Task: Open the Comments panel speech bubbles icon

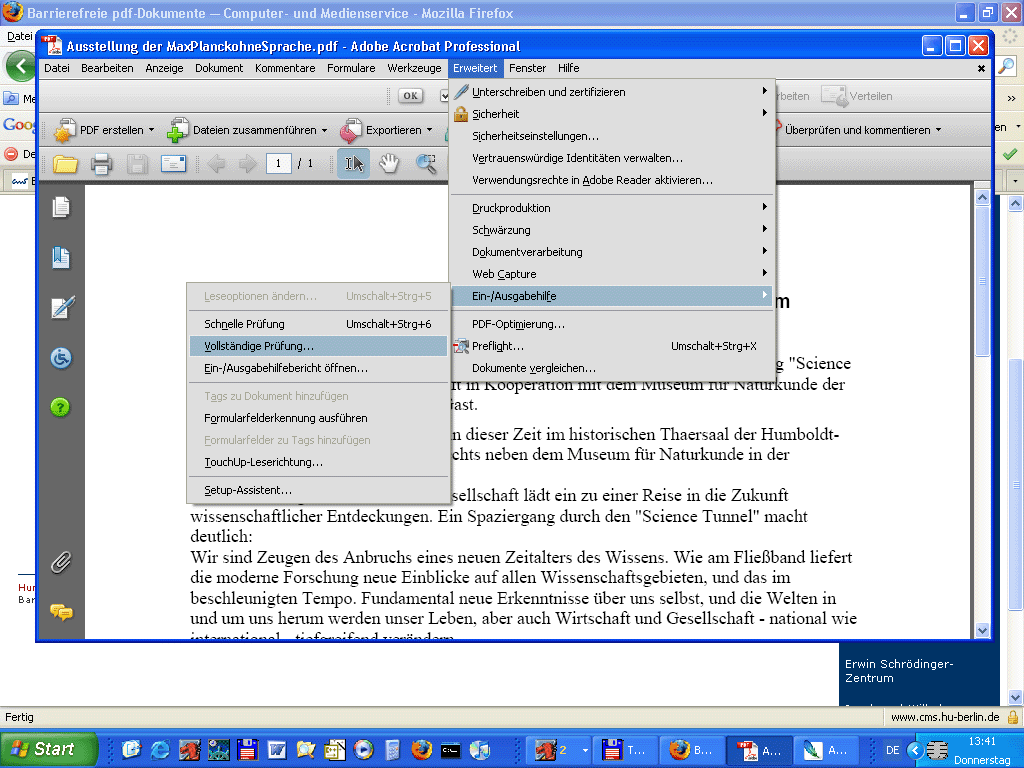Action: pos(61,612)
